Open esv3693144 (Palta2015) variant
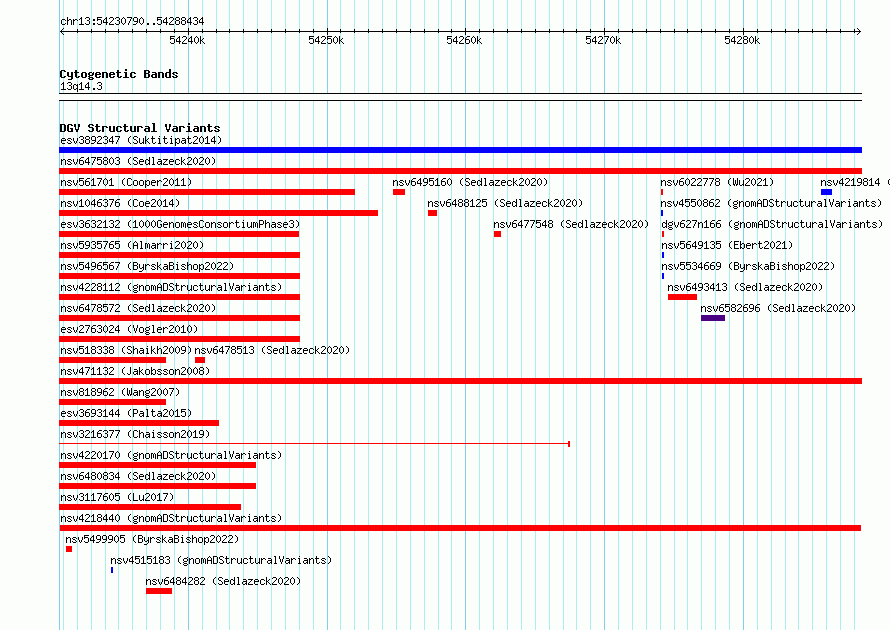 pos(126,413)
